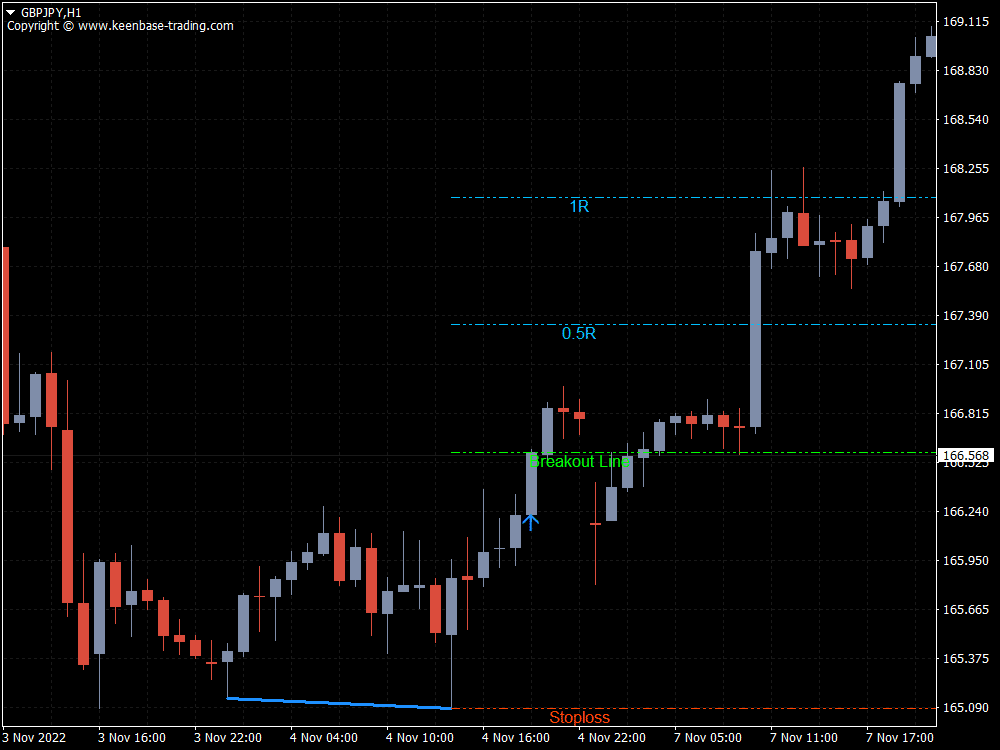Screen dimensions: 1000x750
Task: Click the blue support trendline at bottom
Action: pos(339,703)
